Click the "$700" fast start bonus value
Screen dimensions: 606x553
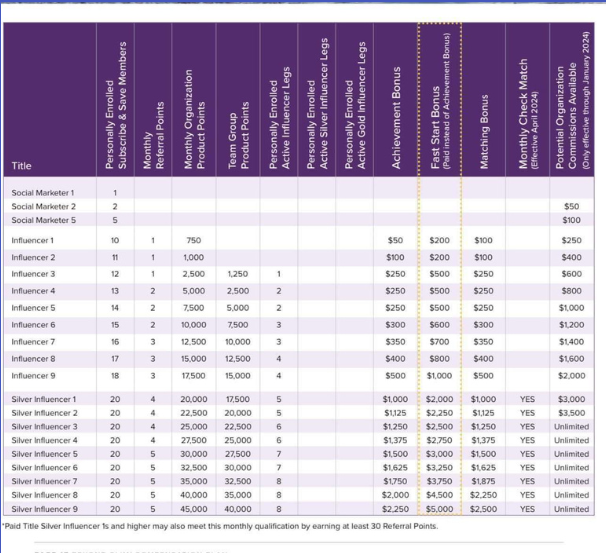coord(439,342)
